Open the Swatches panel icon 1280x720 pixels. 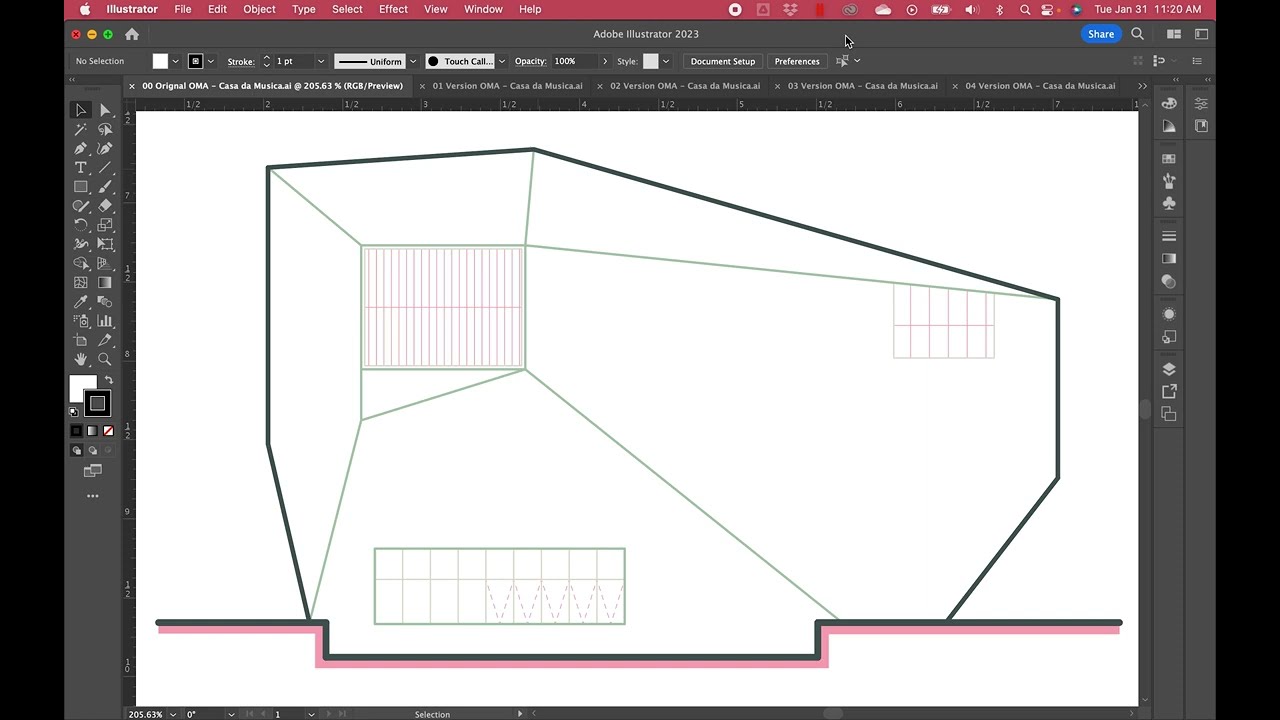click(1169, 159)
